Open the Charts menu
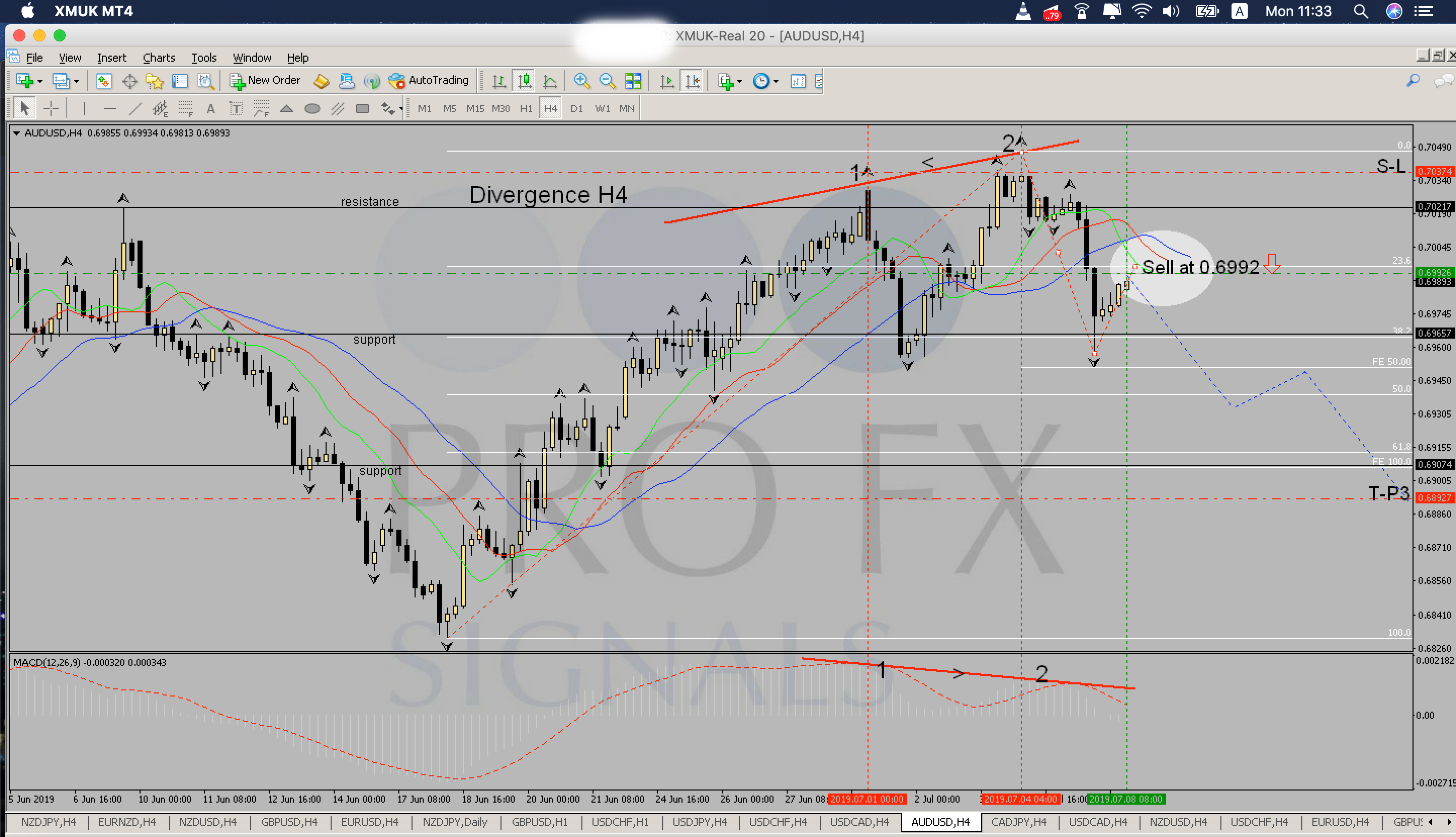1456x837 pixels. pyautogui.click(x=159, y=58)
